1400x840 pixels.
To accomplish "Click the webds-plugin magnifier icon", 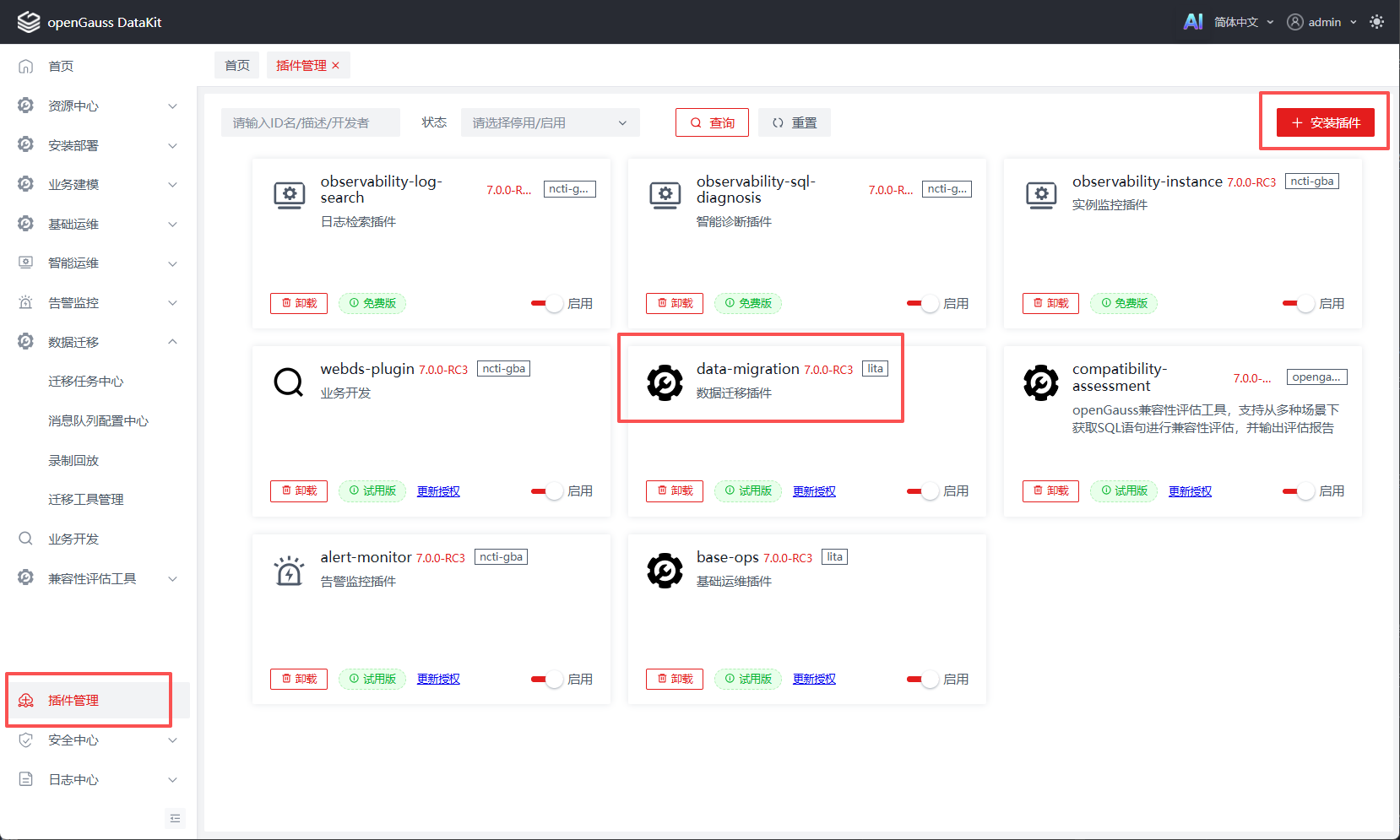I will pos(289,382).
